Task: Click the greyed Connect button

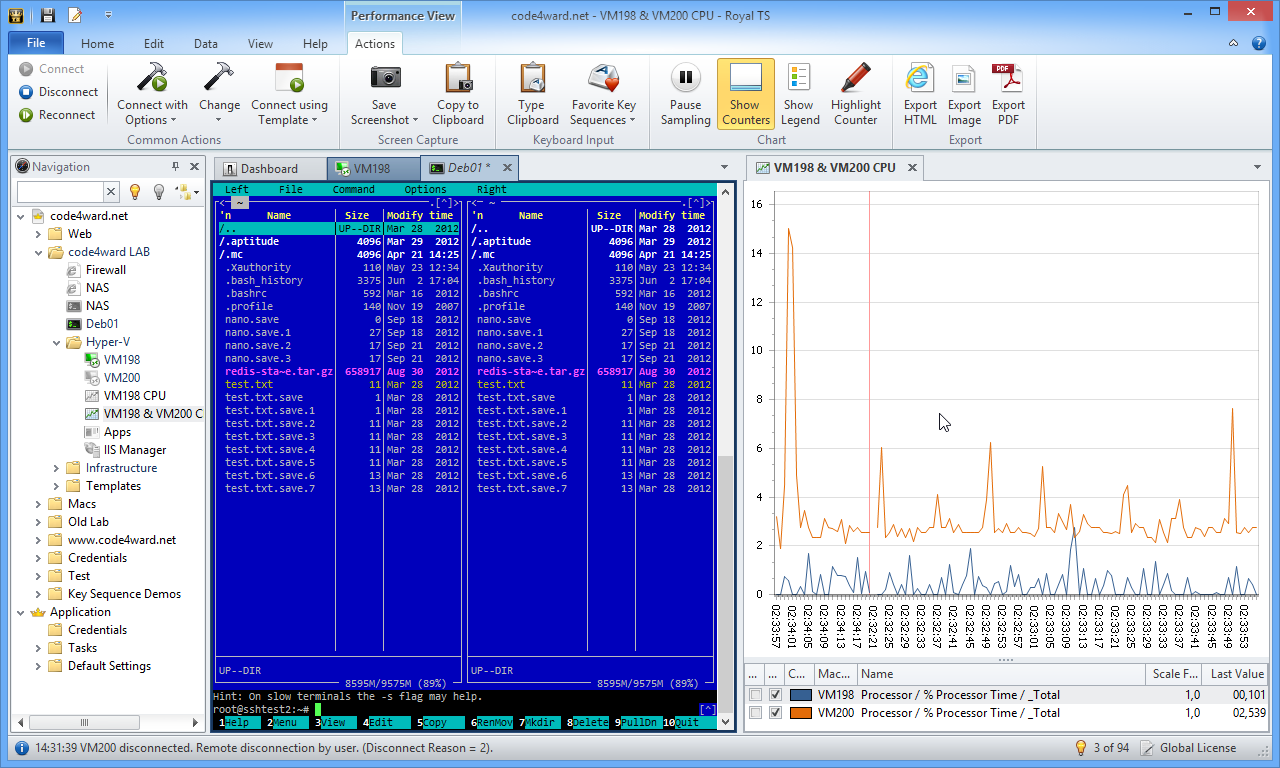Action: (x=51, y=69)
